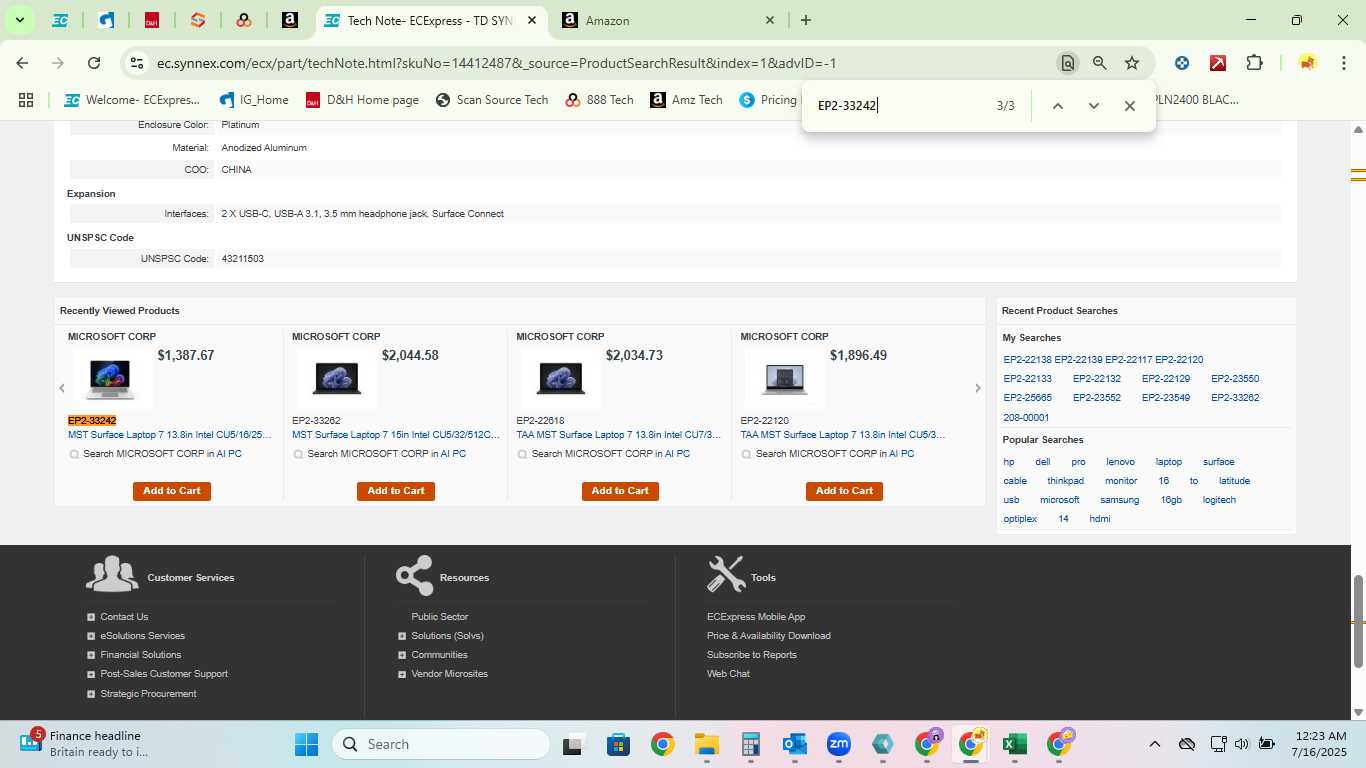This screenshot has height=768, width=1366.
Task: Open File Explorer from the taskbar
Action: click(x=706, y=744)
